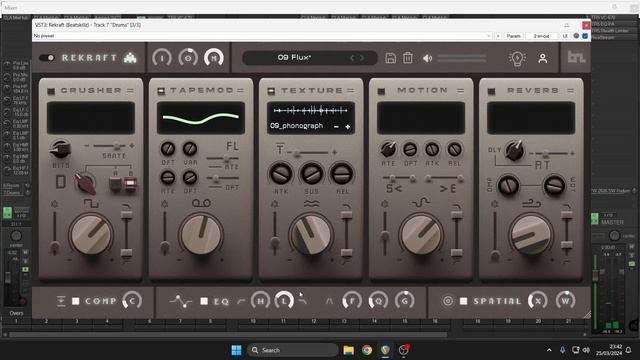Adjust the Crusher SRATE slider
Image resolution: width=640 pixels, height=360 pixels.
(x=109, y=146)
